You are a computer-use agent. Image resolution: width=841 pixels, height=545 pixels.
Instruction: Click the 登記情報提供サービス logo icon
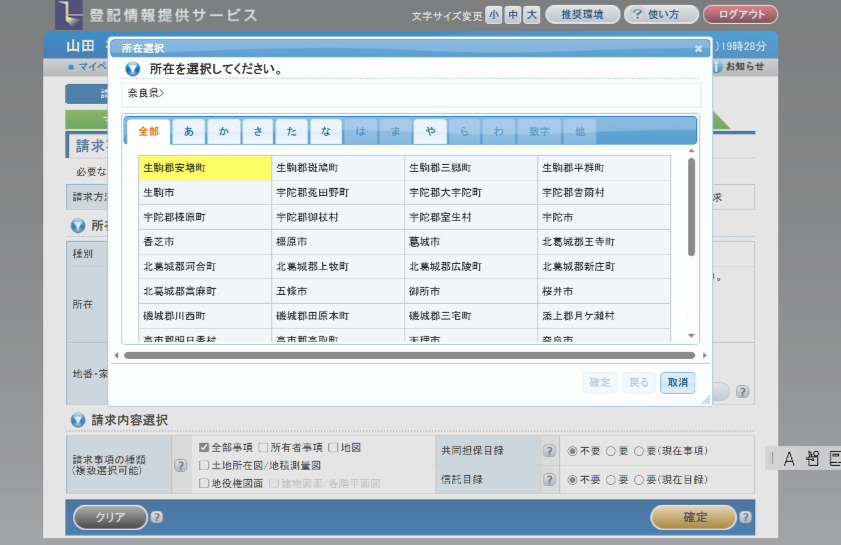point(68,14)
